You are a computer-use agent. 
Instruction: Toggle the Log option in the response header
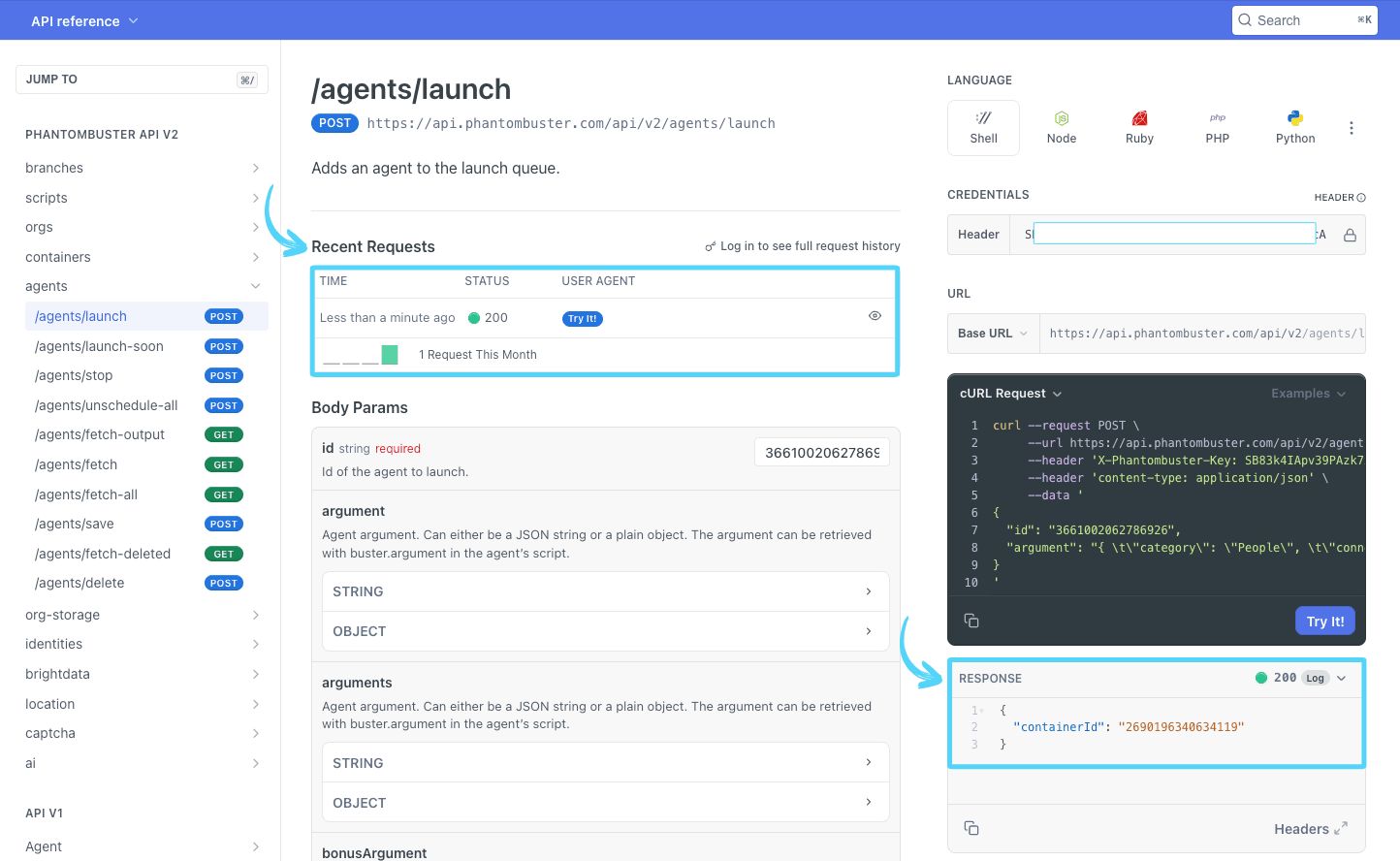(x=1315, y=678)
